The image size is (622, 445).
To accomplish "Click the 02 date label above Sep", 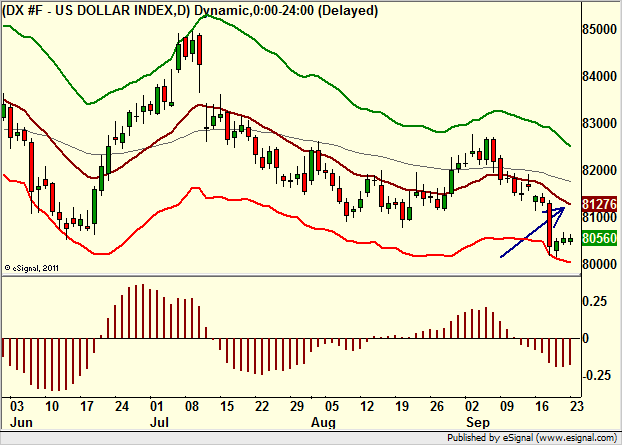I will [472, 407].
